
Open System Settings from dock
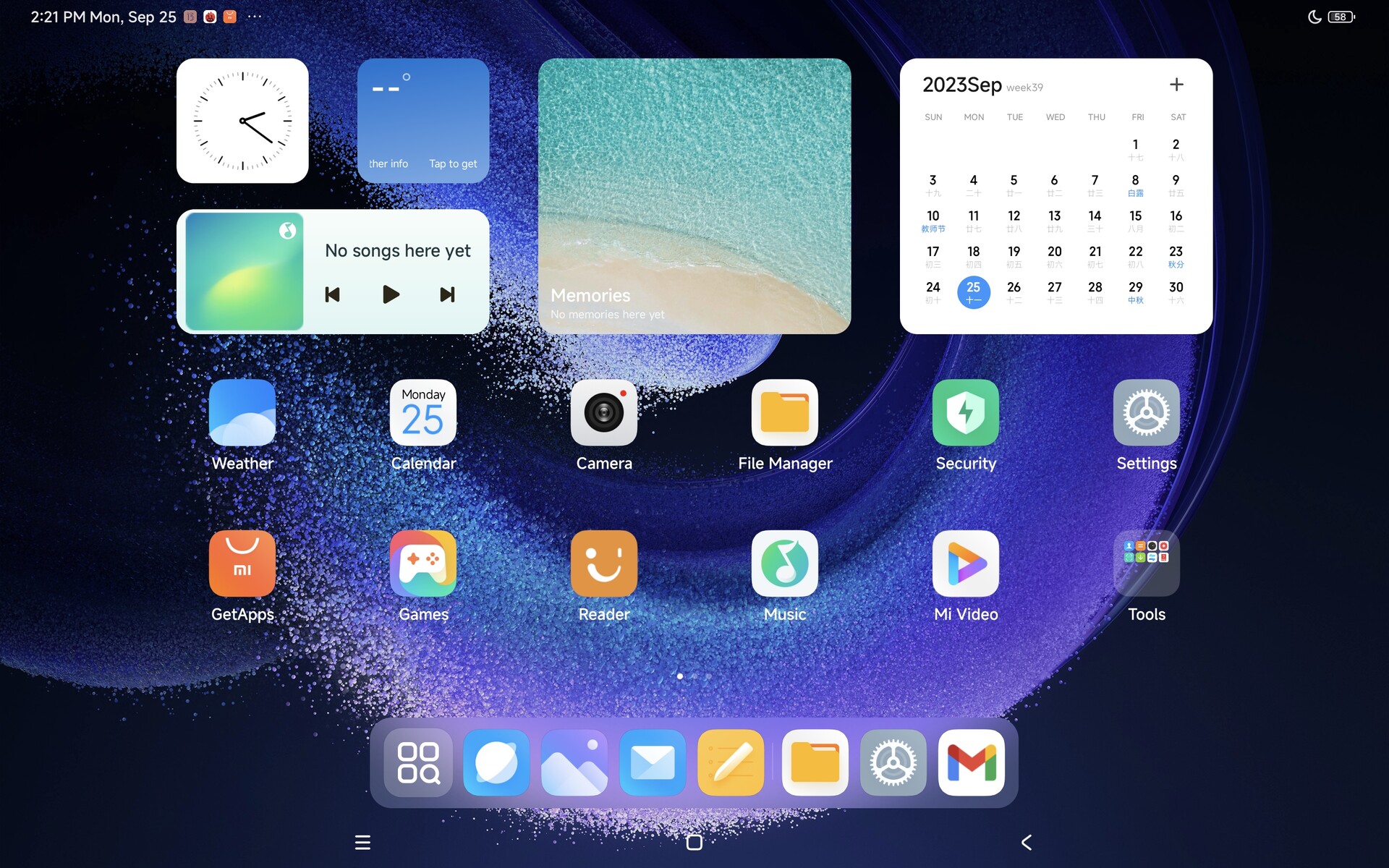(891, 762)
